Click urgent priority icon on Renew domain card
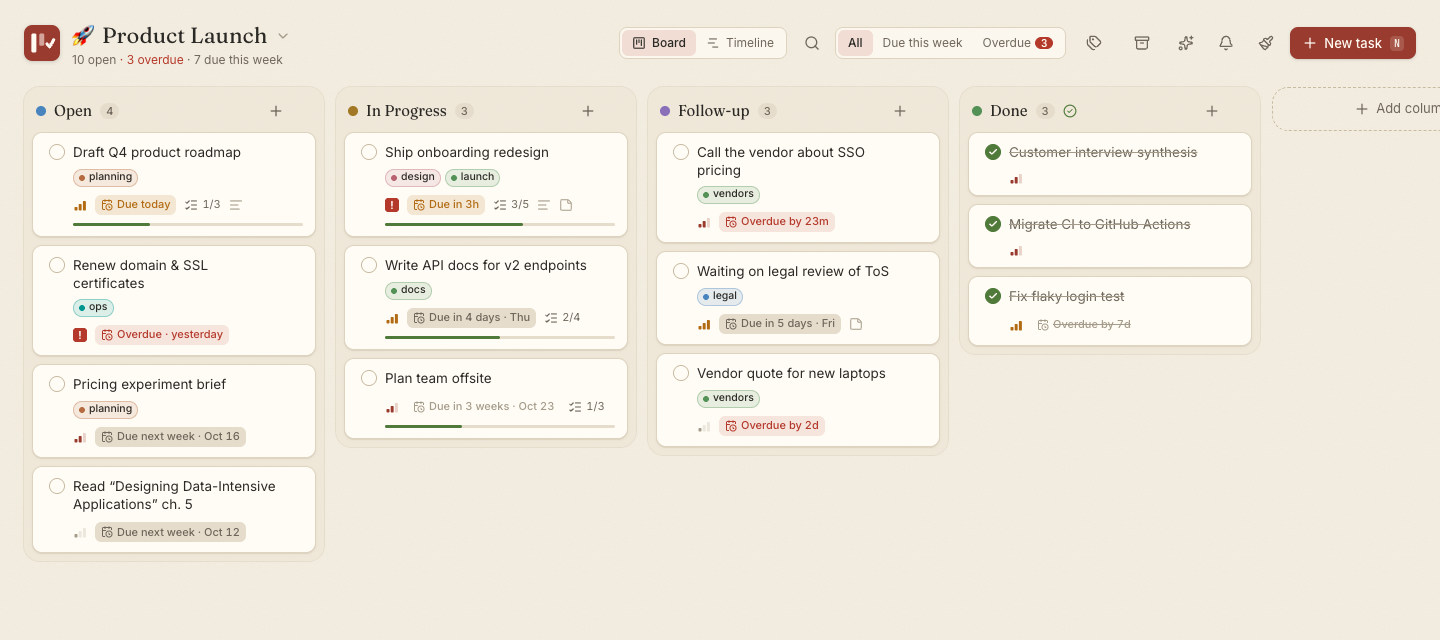 (80, 335)
